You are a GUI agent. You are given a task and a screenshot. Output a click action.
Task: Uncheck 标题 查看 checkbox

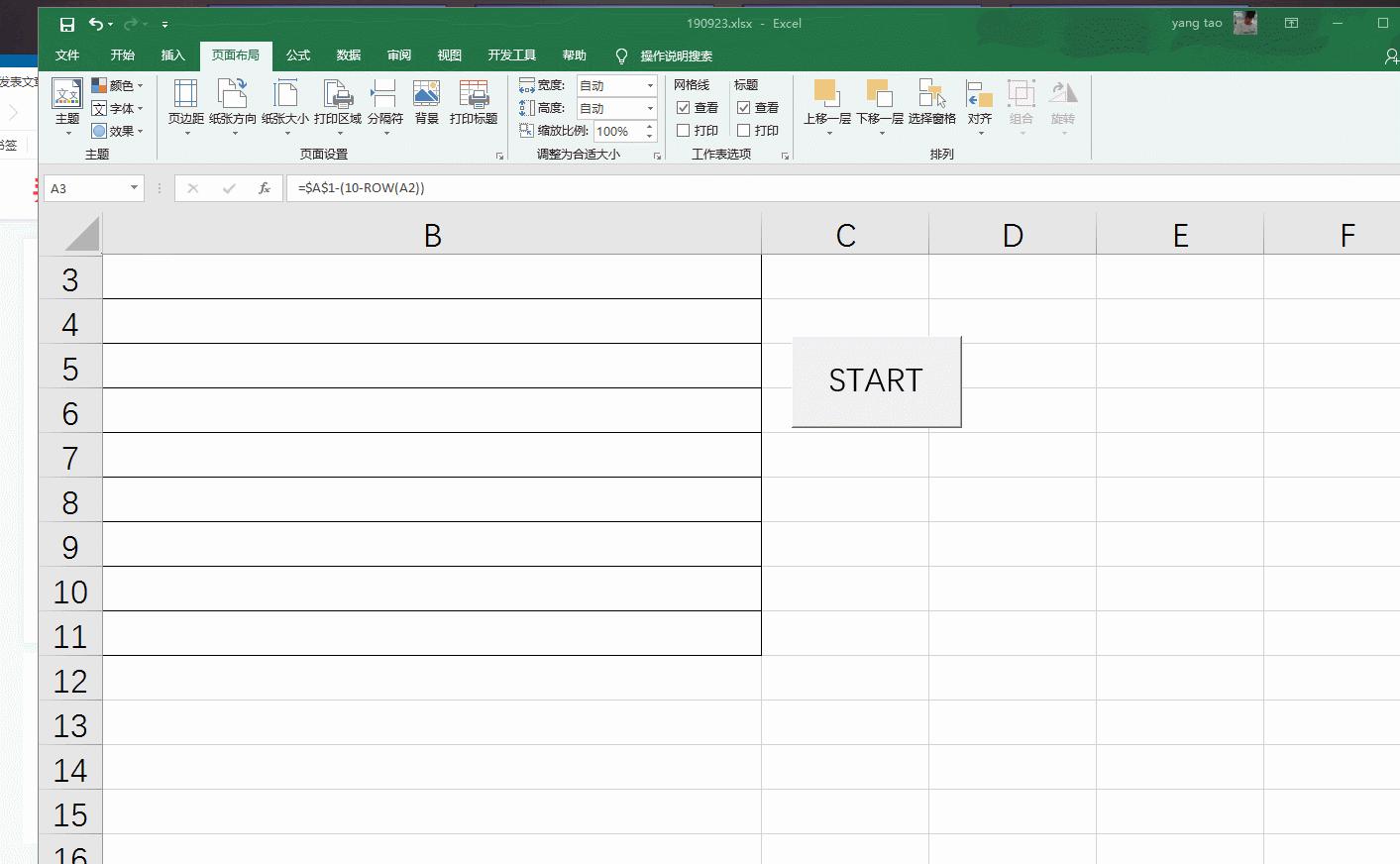pyautogui.click(x=743, y=107)
